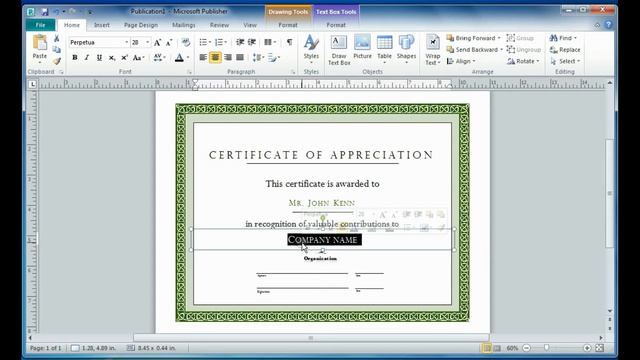The width and height of the screenshot is (640, 360).
Task: Open the Styles gallery
Action: click(311, 49)
